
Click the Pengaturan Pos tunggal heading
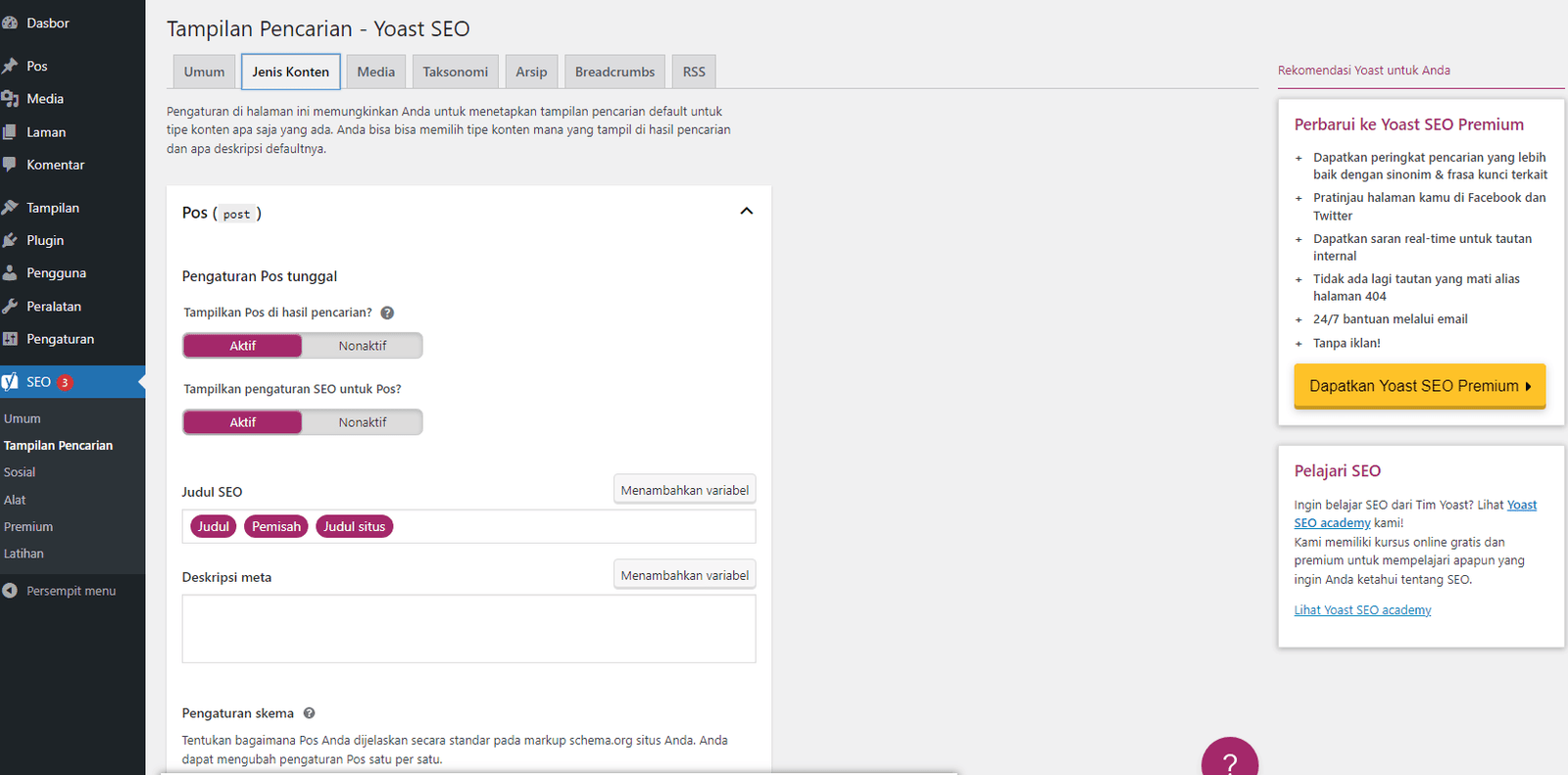[x=260, y=276]
